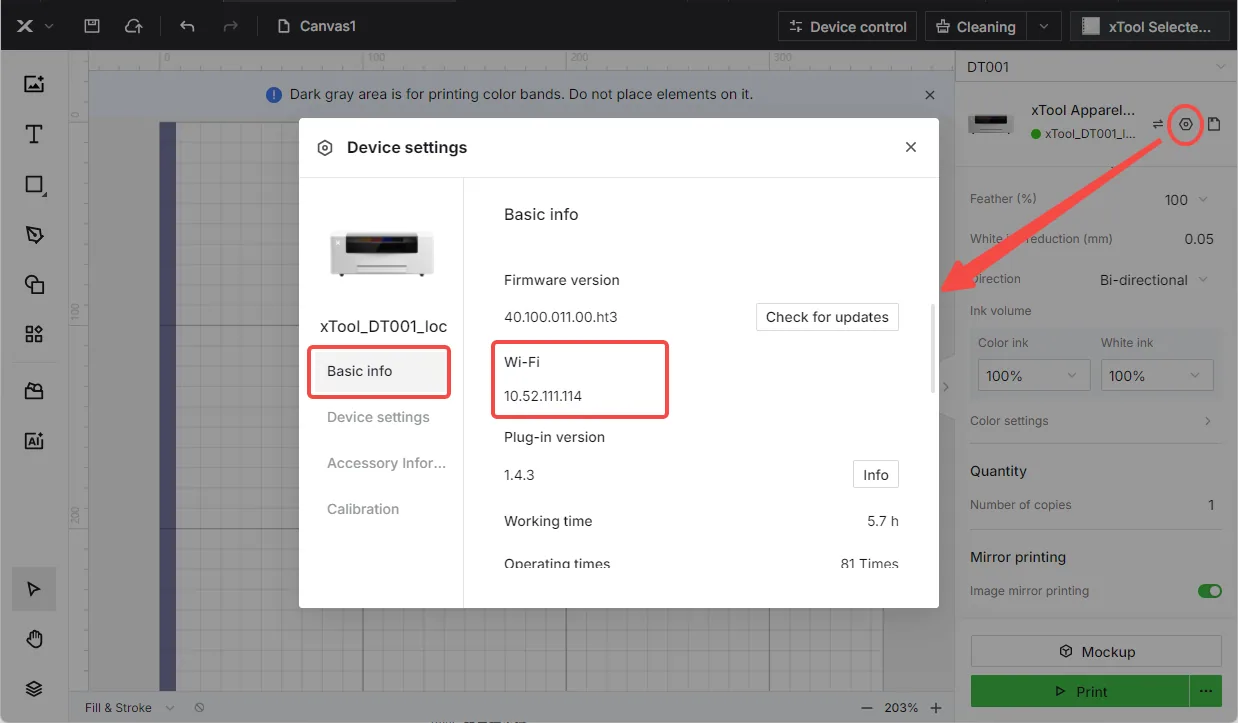This screenshot has width=1238, height=723.
Task: Expand the Cleaning options arrow
Action: pos(1044,27)
